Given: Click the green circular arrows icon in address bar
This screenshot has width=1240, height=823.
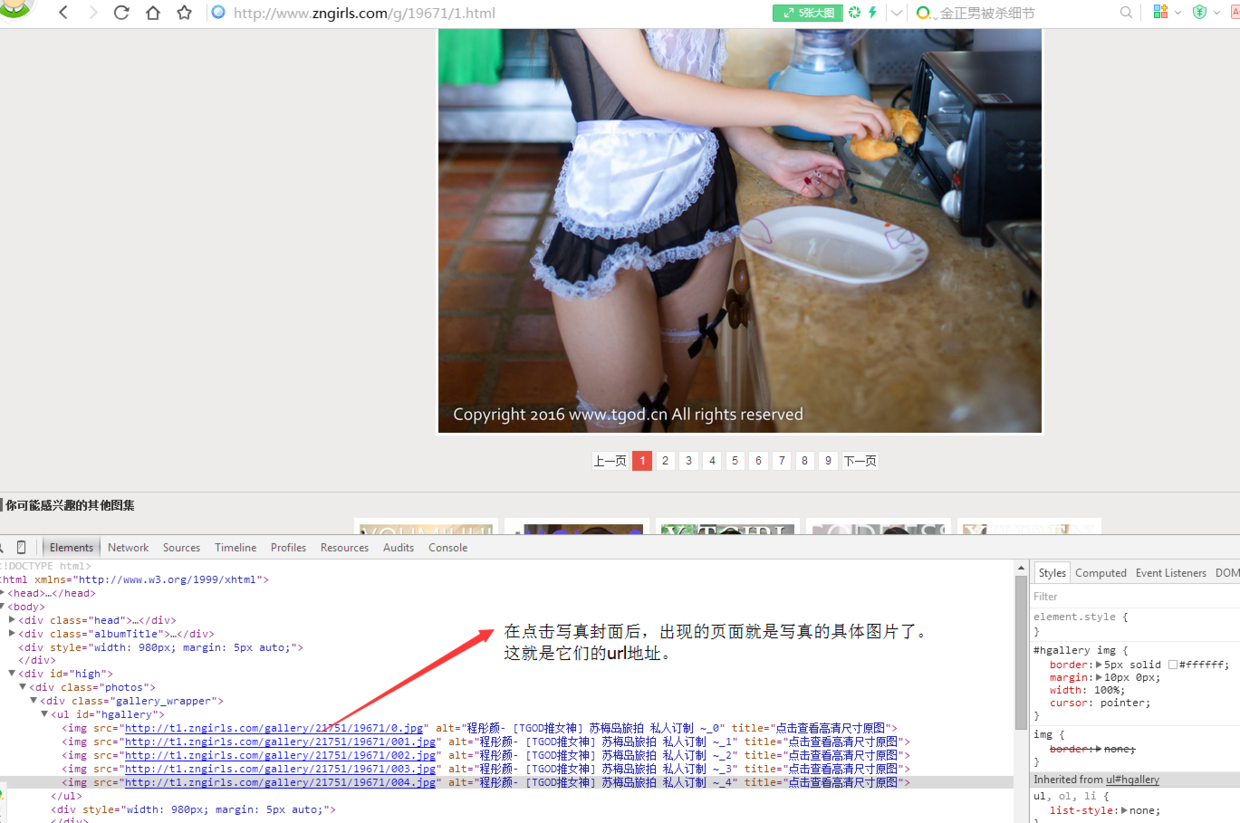Looking at the screenshot, I should point(854,13).
